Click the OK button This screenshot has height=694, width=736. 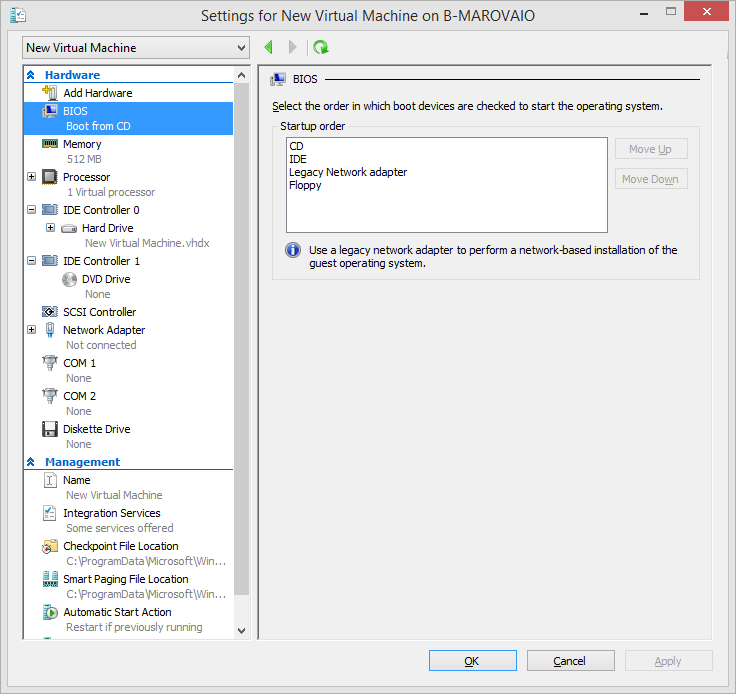click(x=472, y=661)
